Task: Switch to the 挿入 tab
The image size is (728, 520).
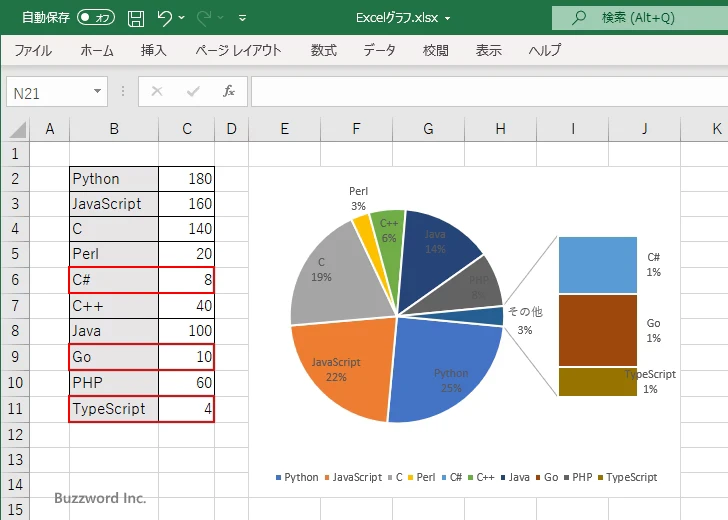Action: pyautogui.click(x=154, y=50)
